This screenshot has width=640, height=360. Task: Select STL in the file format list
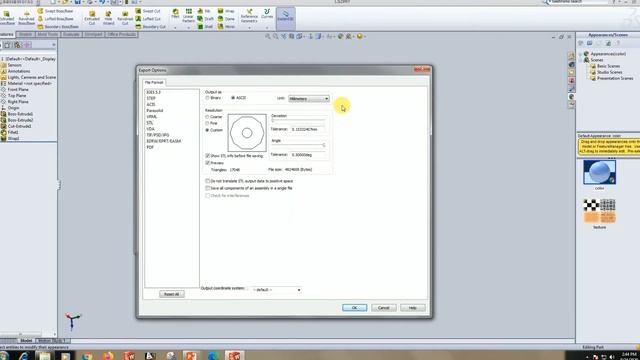pyautogui.click(x=150, y=123)
